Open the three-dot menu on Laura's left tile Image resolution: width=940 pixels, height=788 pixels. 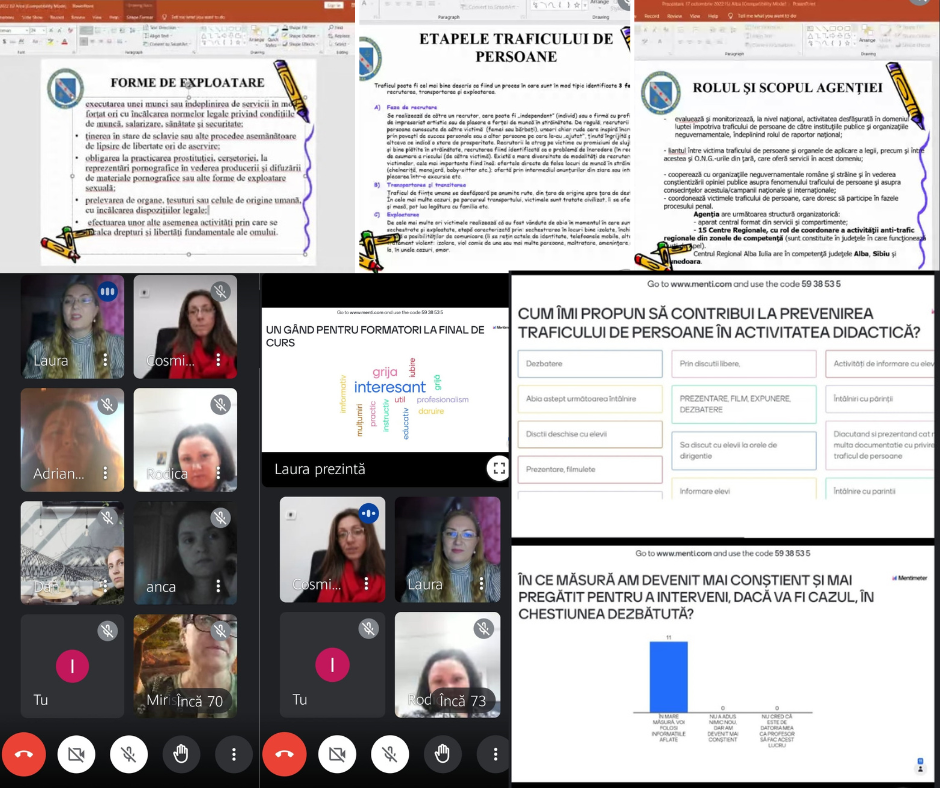pos(106,360)
